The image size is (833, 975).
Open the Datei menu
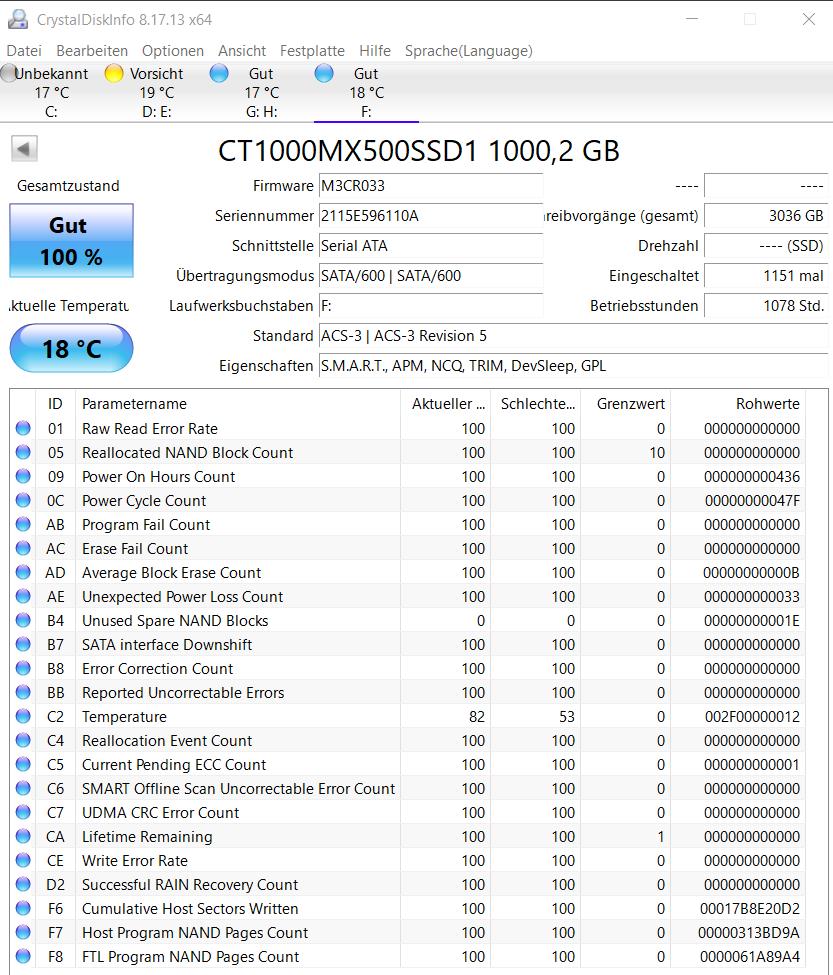click(24, 51)
